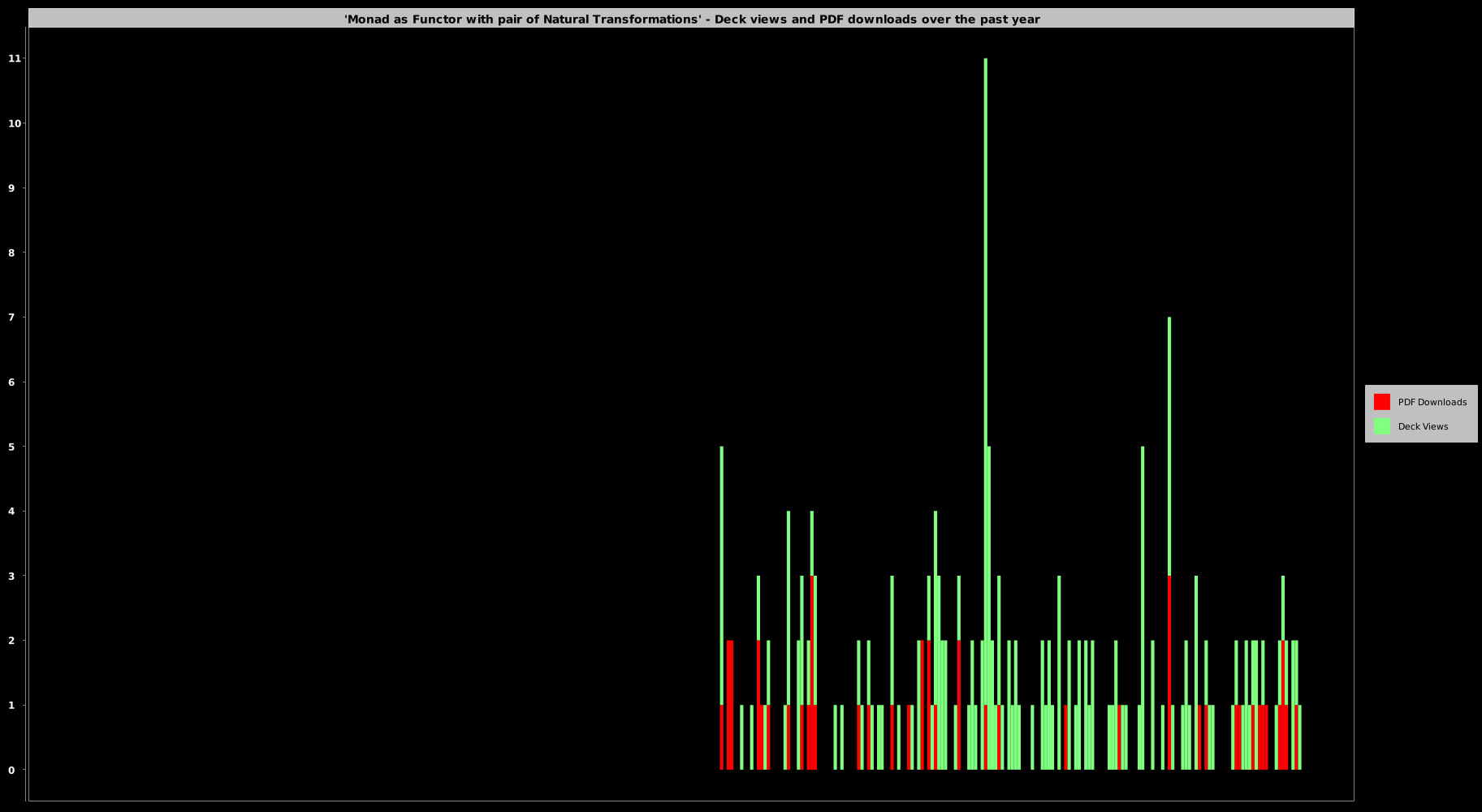Click the y-axis label 3
Image resolution: width=1482 pixels, height=812 pixels.
11,576
